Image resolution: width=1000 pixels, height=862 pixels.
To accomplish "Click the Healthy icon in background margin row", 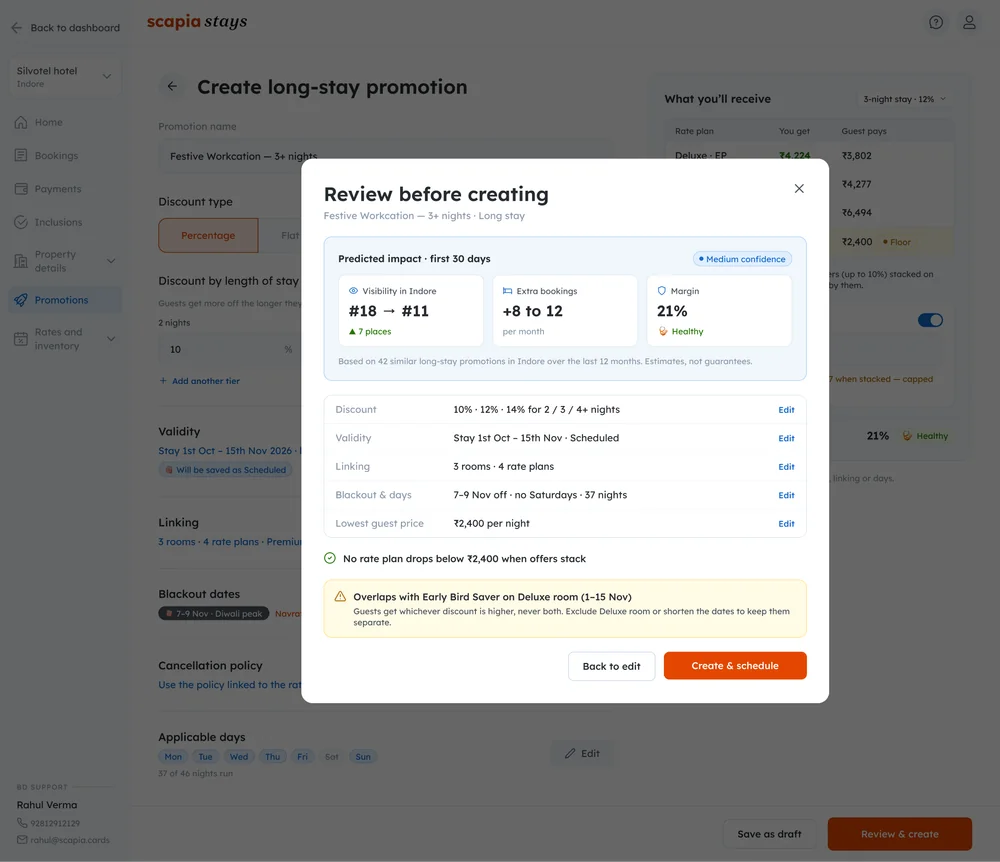I will (x=907, y=436).
